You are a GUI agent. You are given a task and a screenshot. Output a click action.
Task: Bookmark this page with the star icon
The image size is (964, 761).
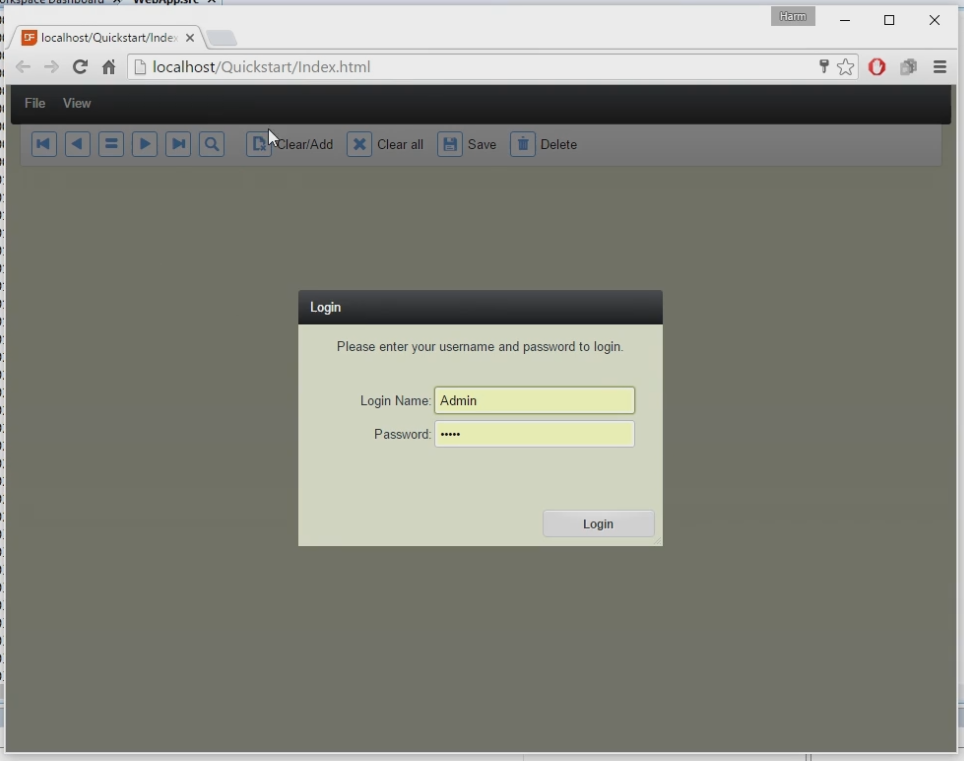(x=846, y=67)
